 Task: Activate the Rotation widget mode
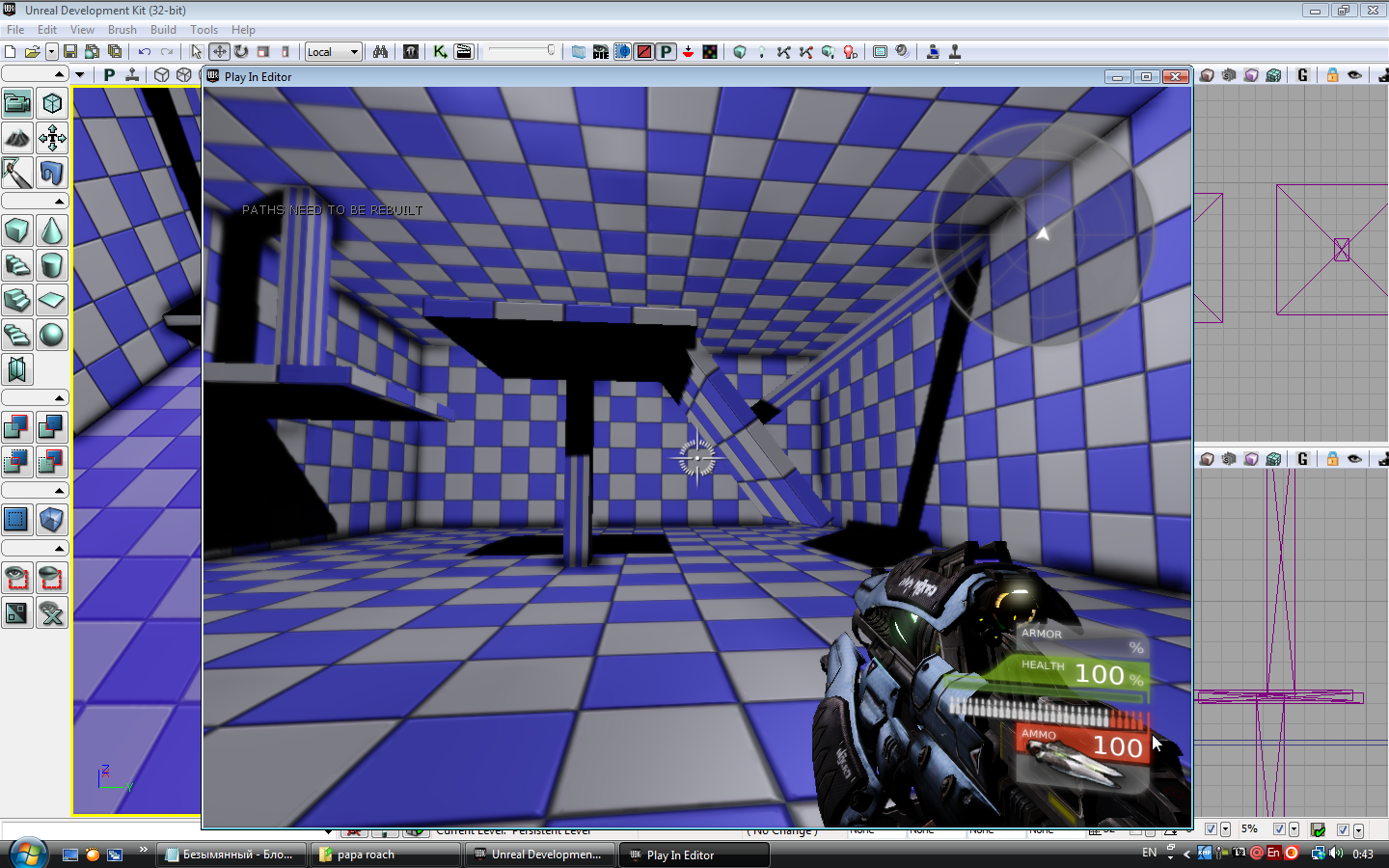pos(241,52)
